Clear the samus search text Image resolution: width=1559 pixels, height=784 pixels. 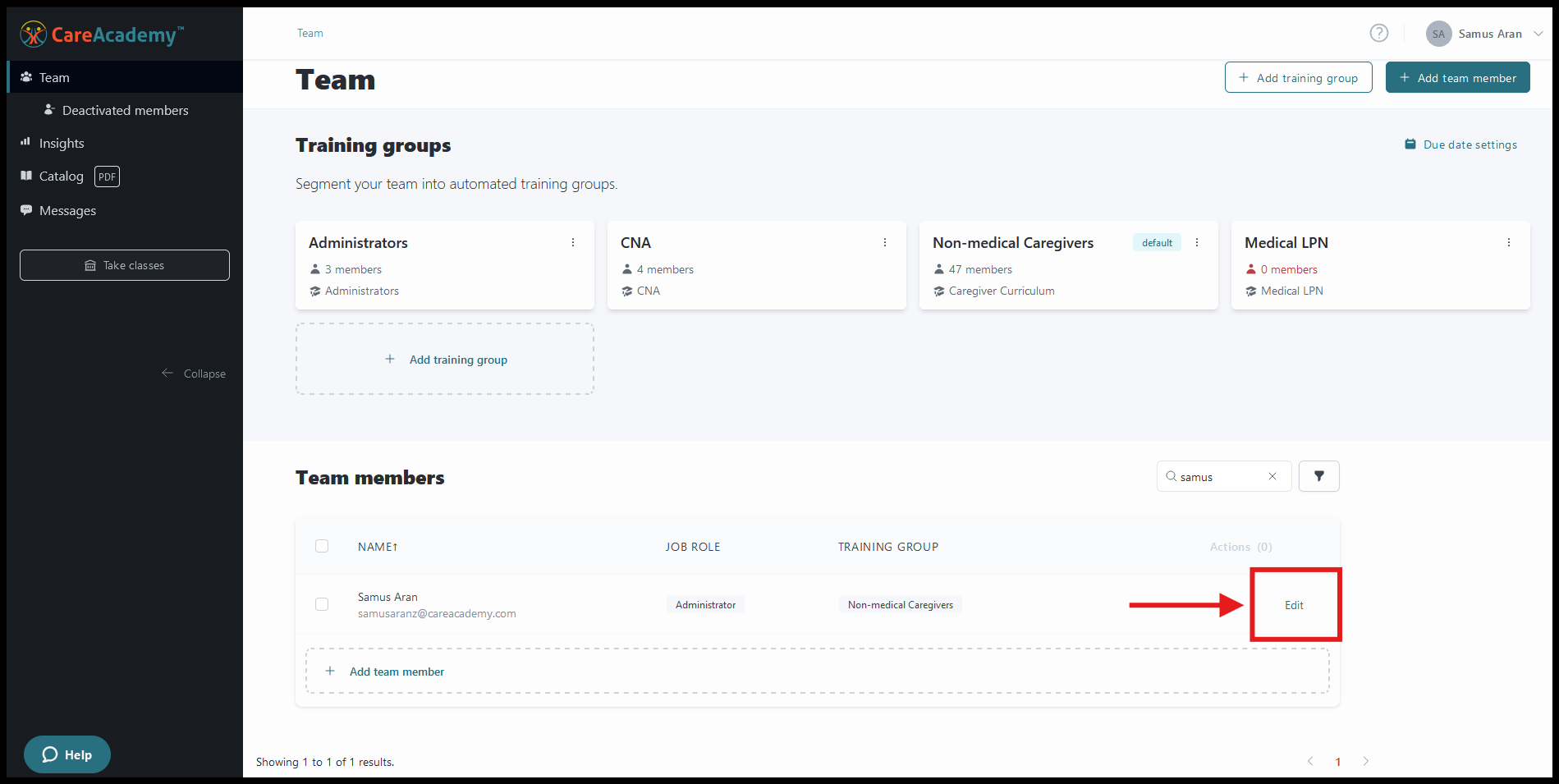click(x=1272, y=476)
